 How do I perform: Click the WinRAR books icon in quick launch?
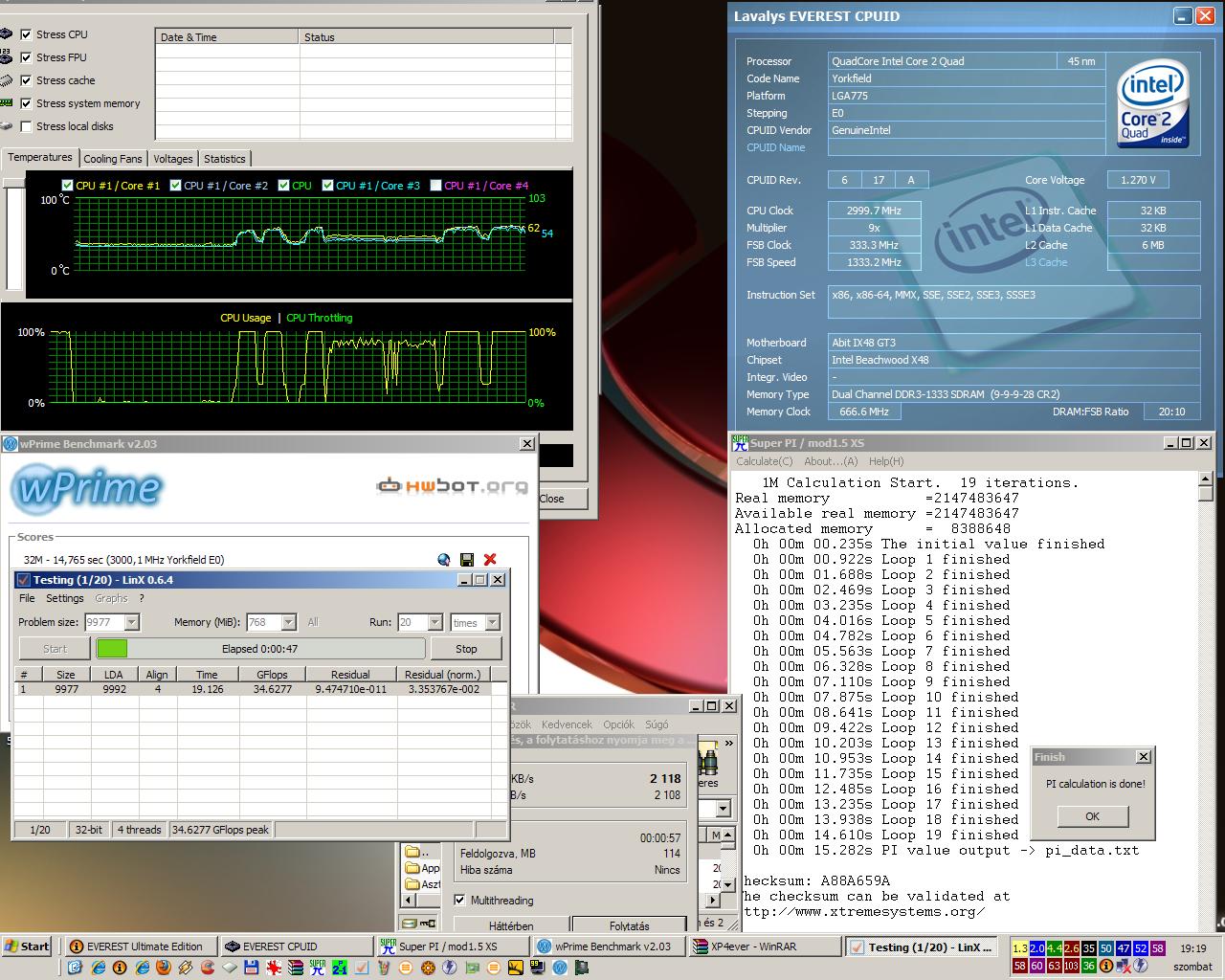click(296, 968)
